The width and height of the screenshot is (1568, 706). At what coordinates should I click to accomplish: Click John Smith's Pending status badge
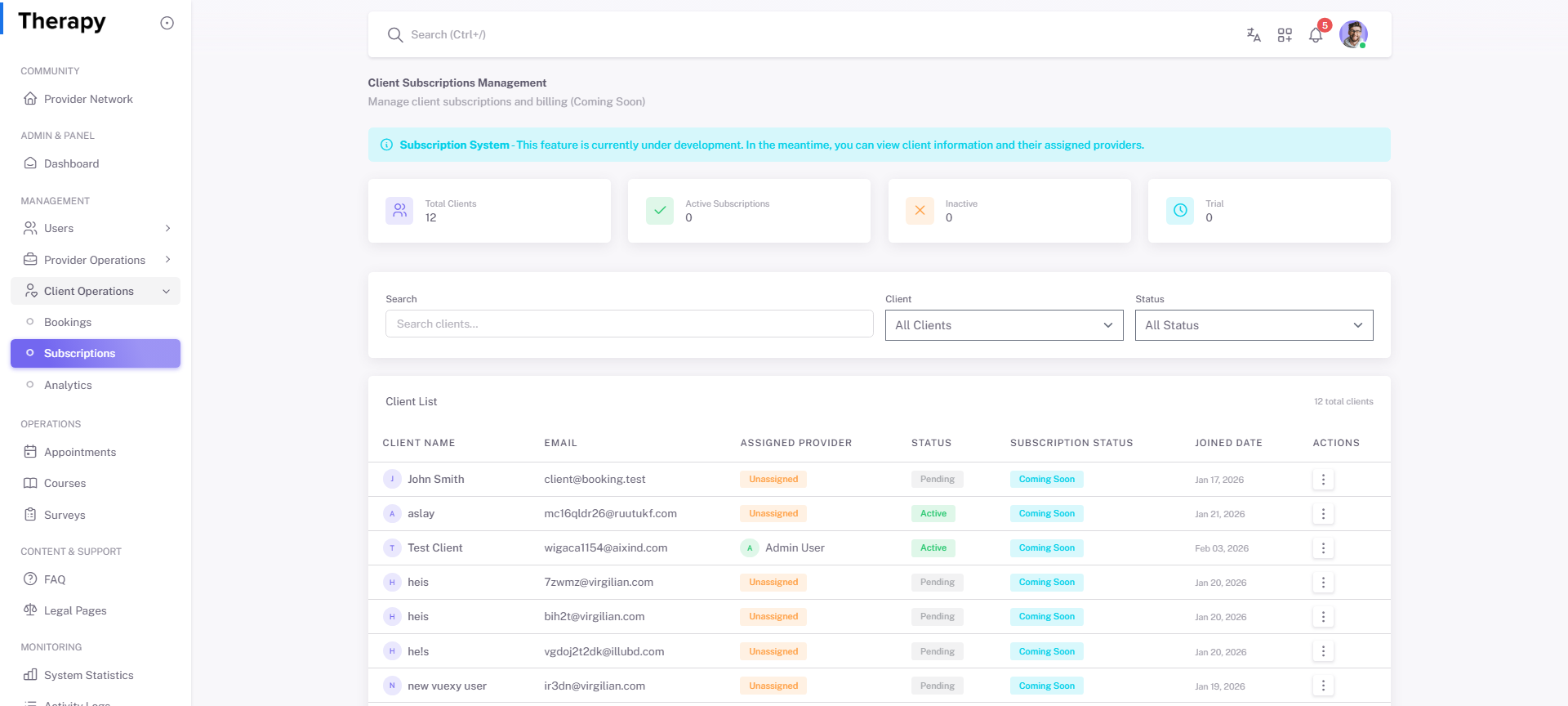938,479
